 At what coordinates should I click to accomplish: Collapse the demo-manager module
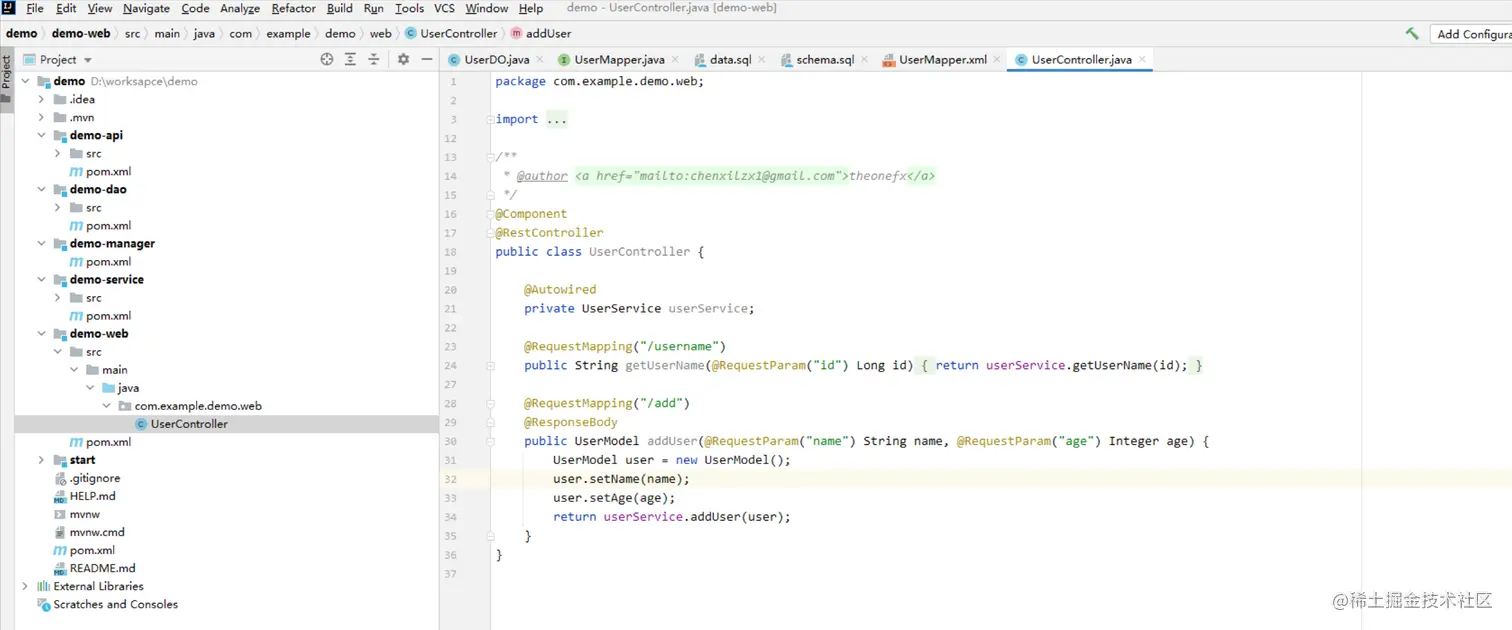coord(41,243)
